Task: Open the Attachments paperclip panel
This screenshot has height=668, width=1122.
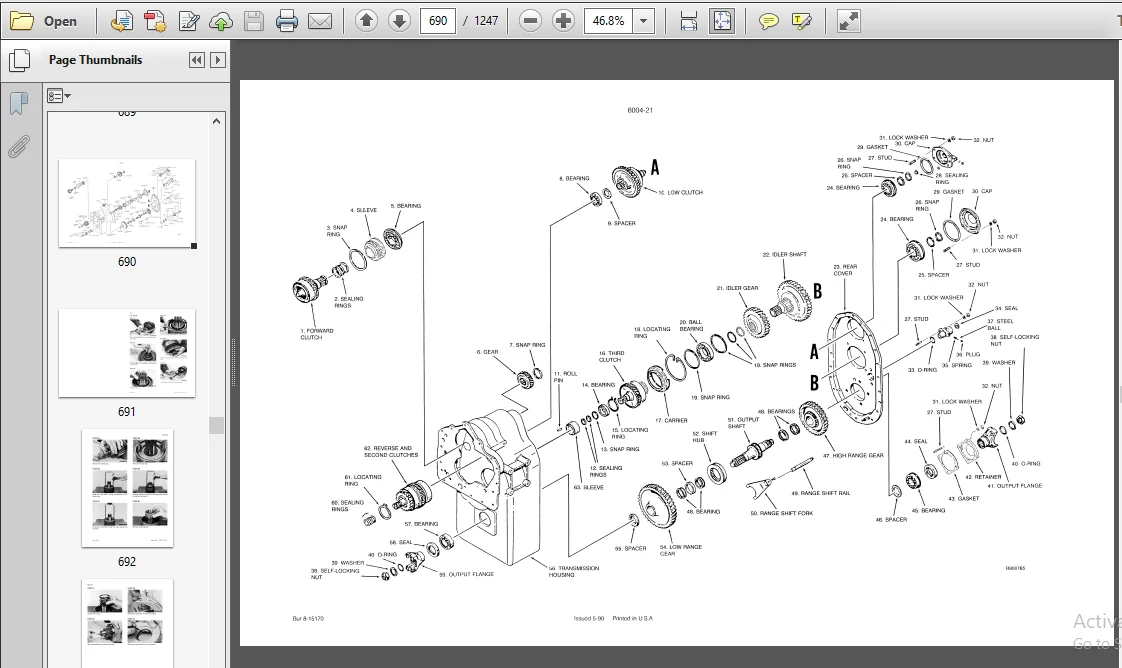Action: pos(19,147)
